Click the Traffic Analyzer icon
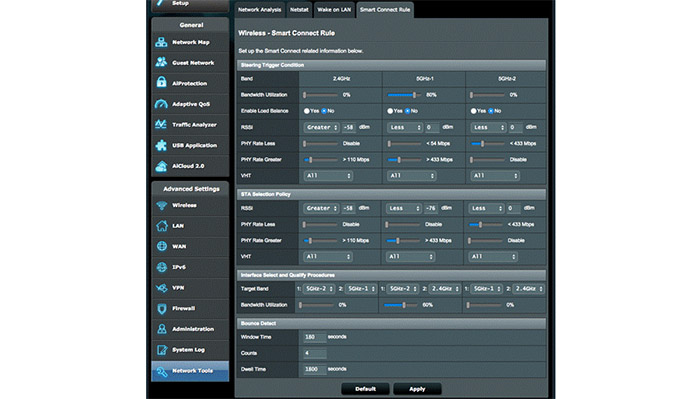Viewport: 700px width, 399px height. (161, 125)
